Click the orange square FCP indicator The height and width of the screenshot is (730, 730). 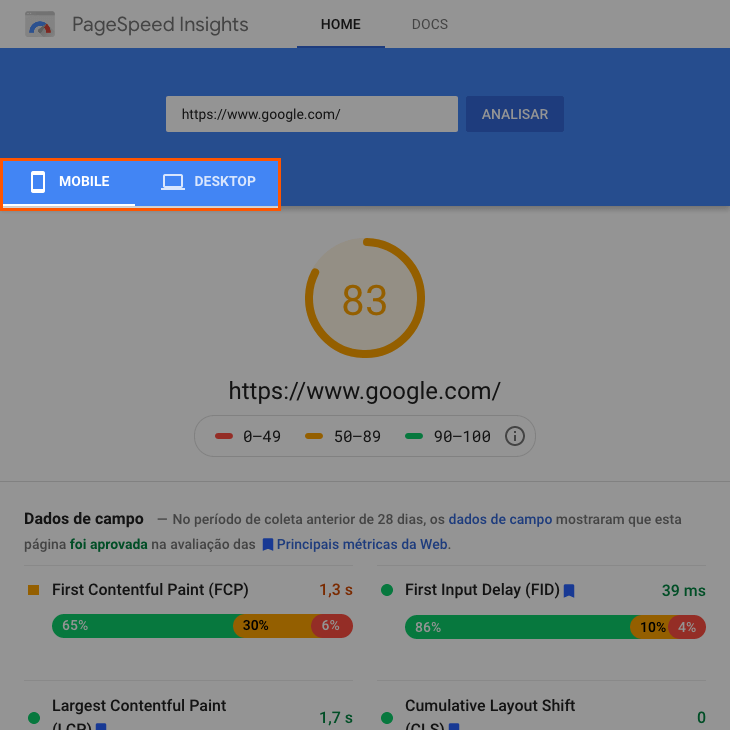point(34,590)
